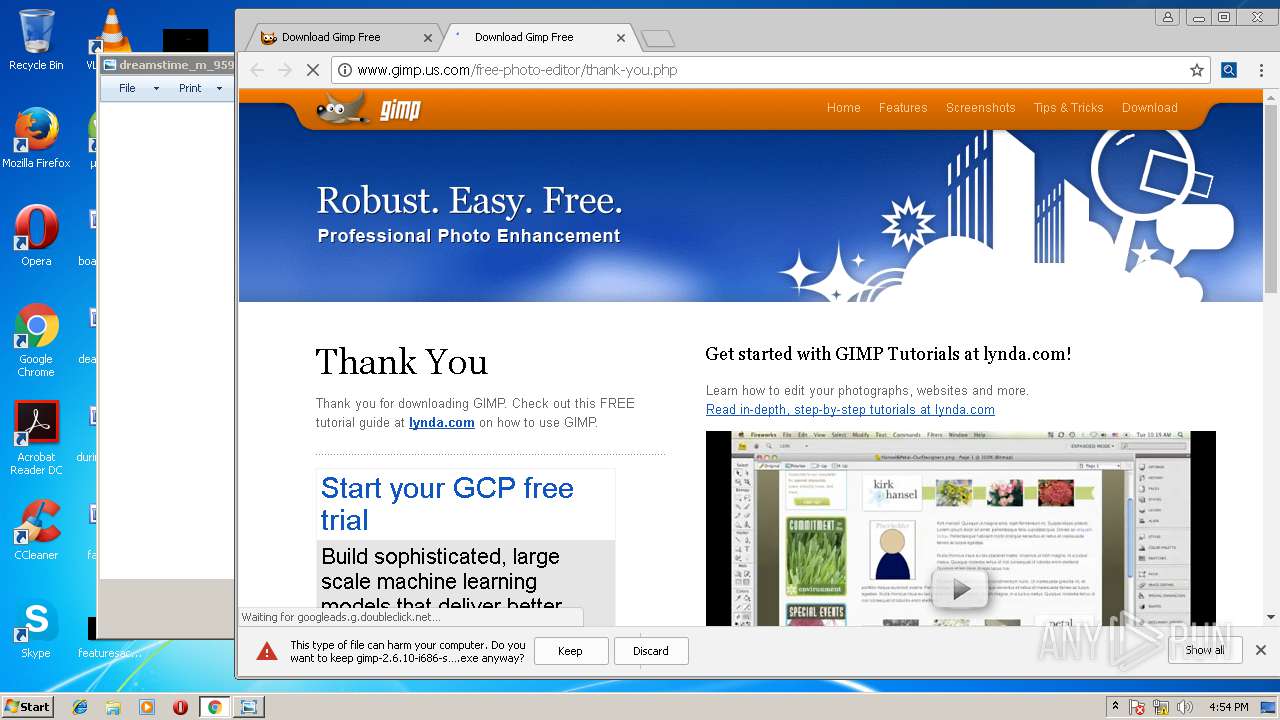Image resolution: width=1280 pixels, height=720 pixels.
Task: Go to Home in the site nav
Action: [x=843, y=108]
